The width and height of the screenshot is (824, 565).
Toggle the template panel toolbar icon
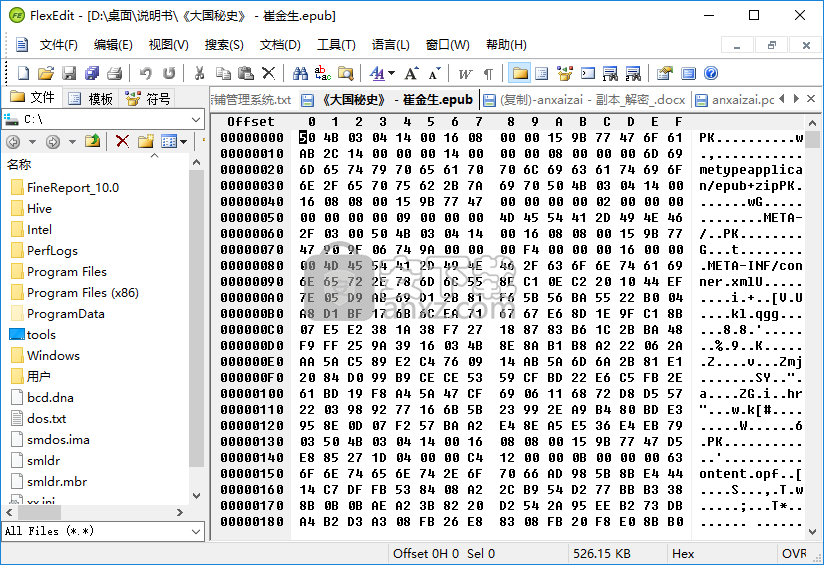click(x=542, y=73)
